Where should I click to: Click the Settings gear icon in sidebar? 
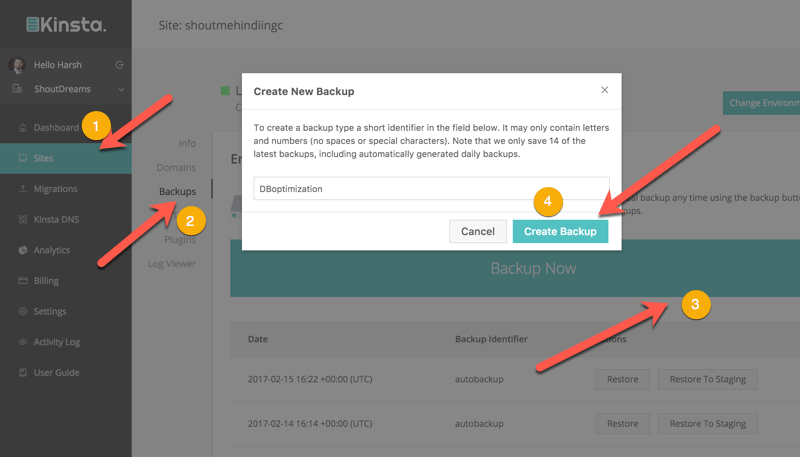(x=22, y=311)
